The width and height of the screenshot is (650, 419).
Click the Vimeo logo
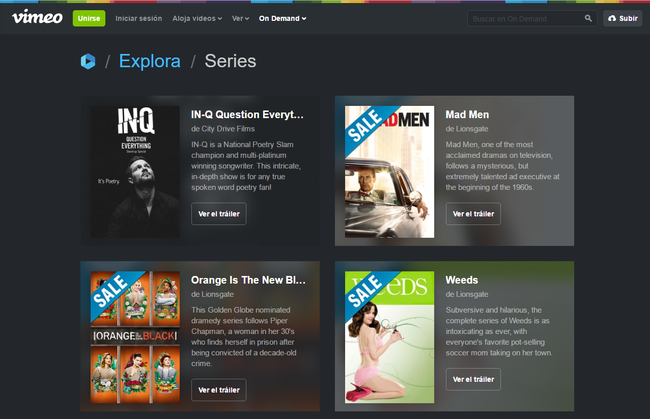tap(36, 18)
